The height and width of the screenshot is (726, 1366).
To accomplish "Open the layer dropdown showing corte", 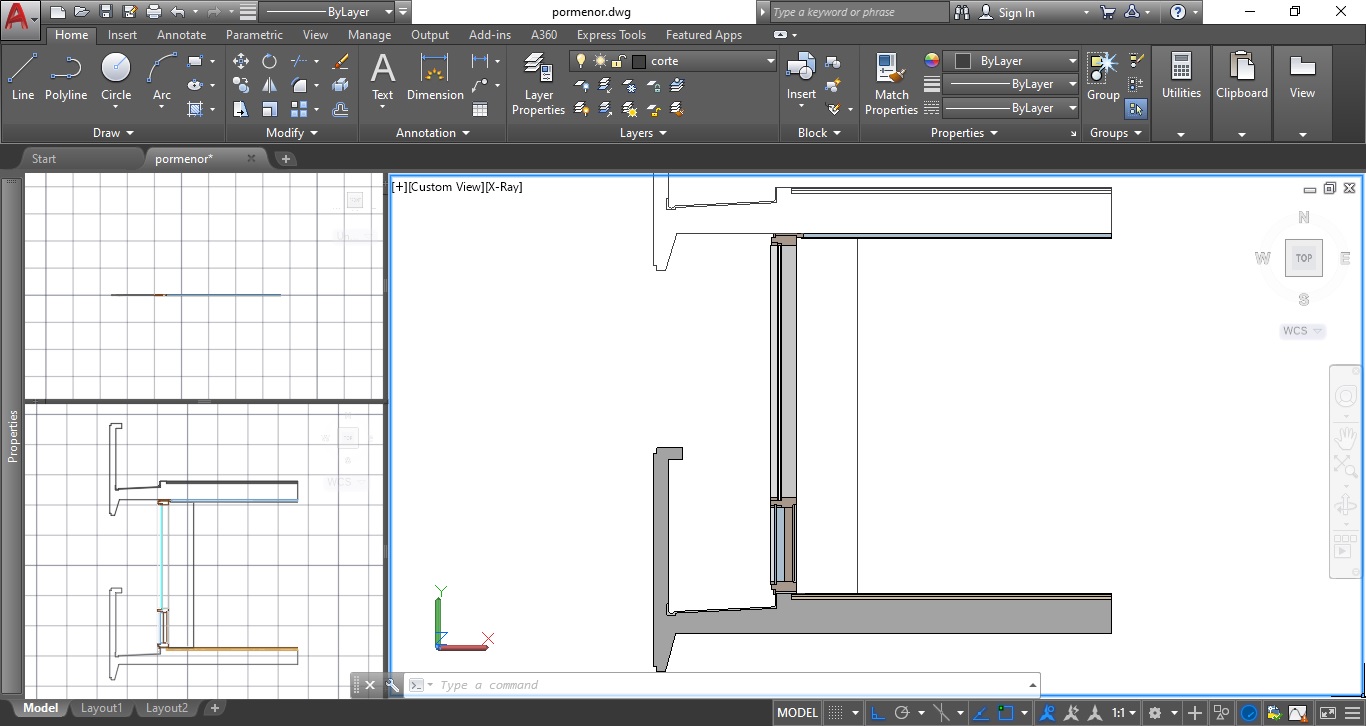I will [x=674, y=61].
